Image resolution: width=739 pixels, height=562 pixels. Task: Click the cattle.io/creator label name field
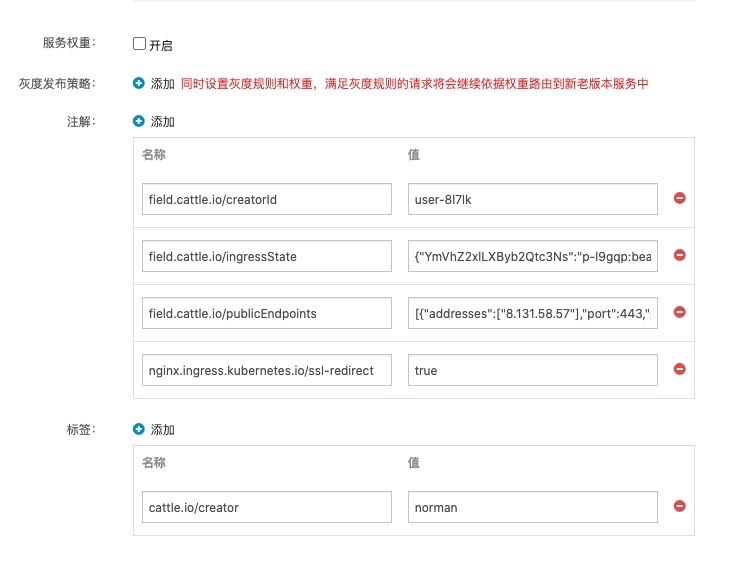[x=266, y=507]
